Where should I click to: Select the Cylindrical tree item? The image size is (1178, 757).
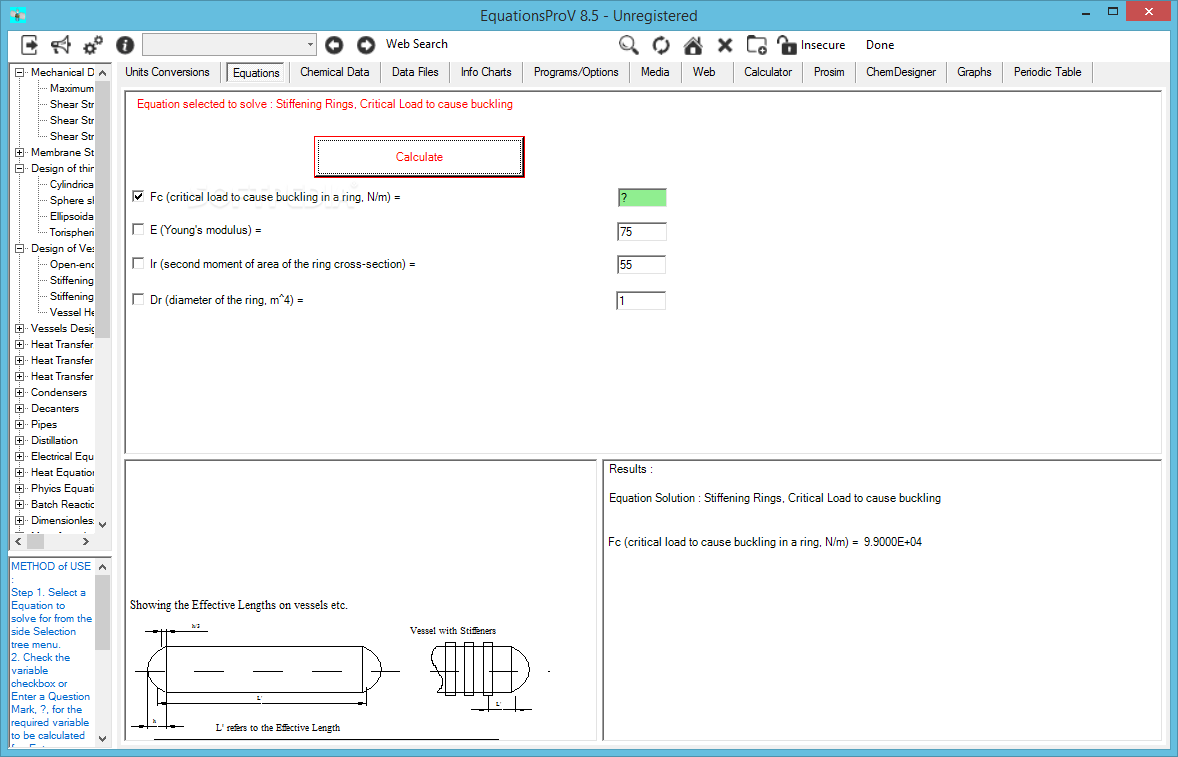click(71, 185)
